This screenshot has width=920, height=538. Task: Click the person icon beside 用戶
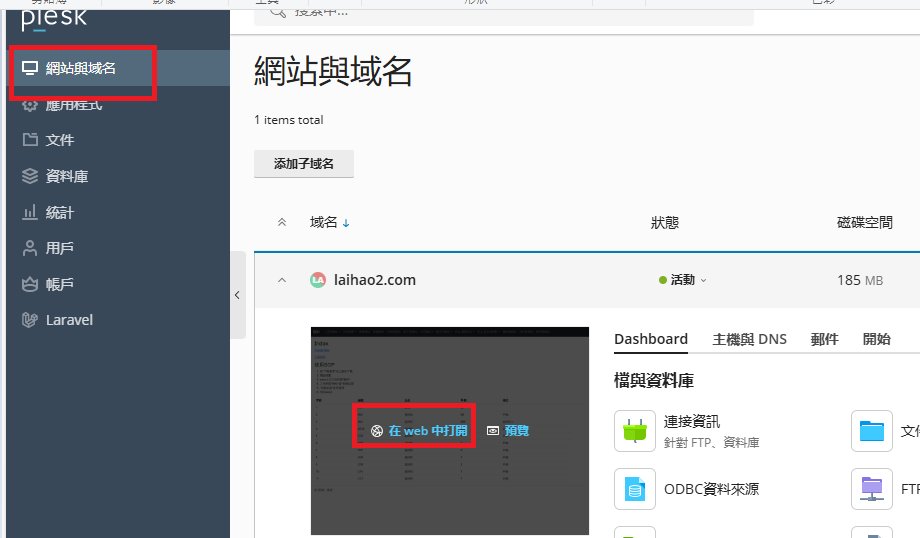pyautogui.click(x=30, y=248)
